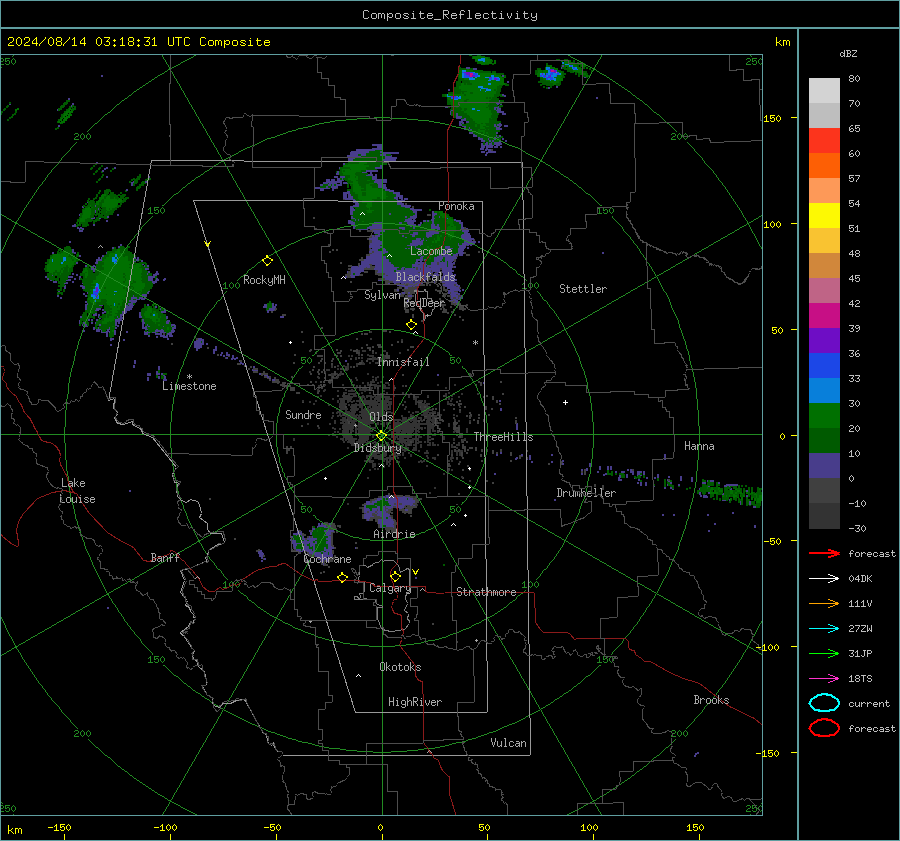Click the yellow diamond marker above Calgary label
Viewport: 900px width, 841px height.
click(x=395, y=576)
